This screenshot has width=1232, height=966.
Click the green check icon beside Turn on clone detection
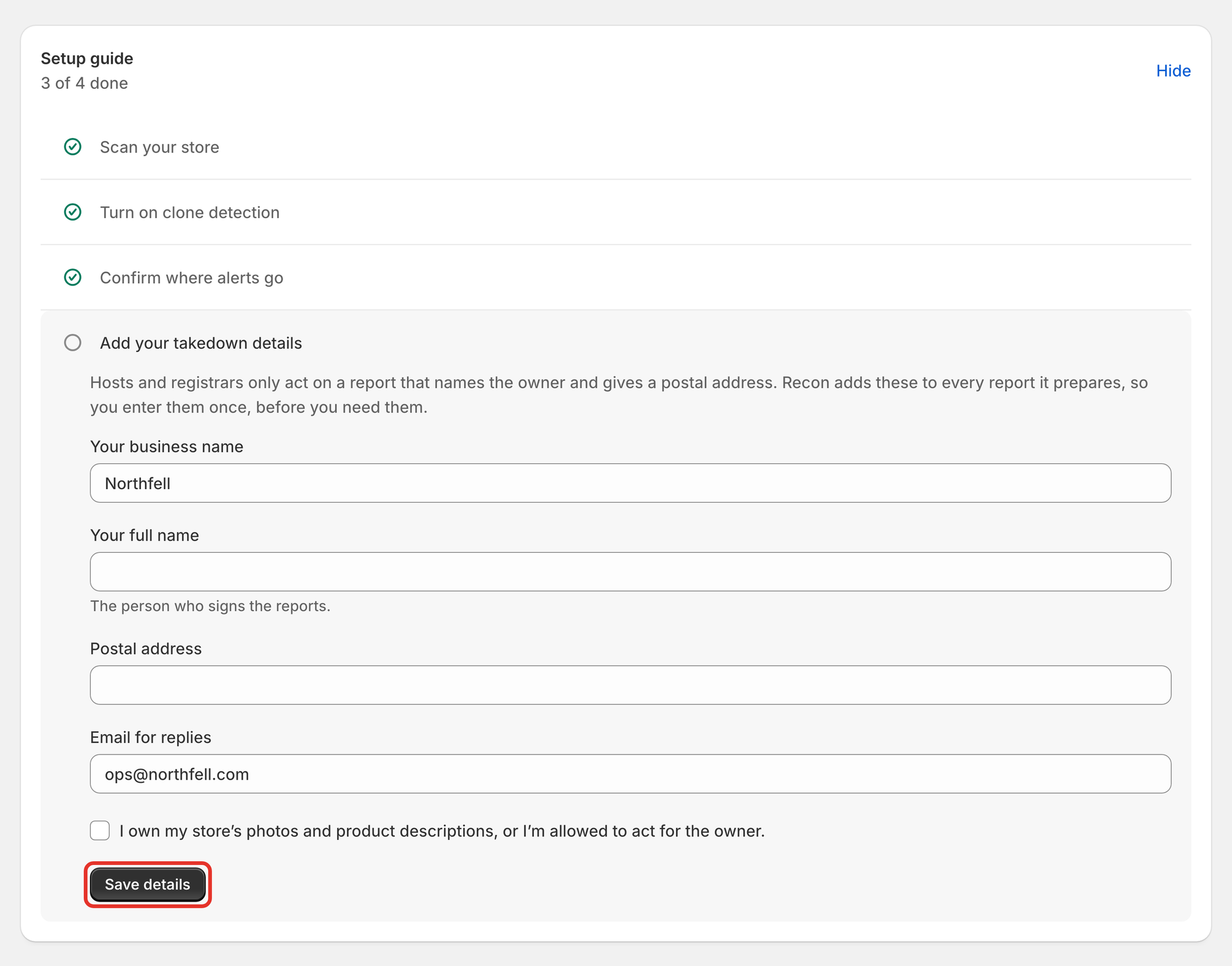[73, 212]
